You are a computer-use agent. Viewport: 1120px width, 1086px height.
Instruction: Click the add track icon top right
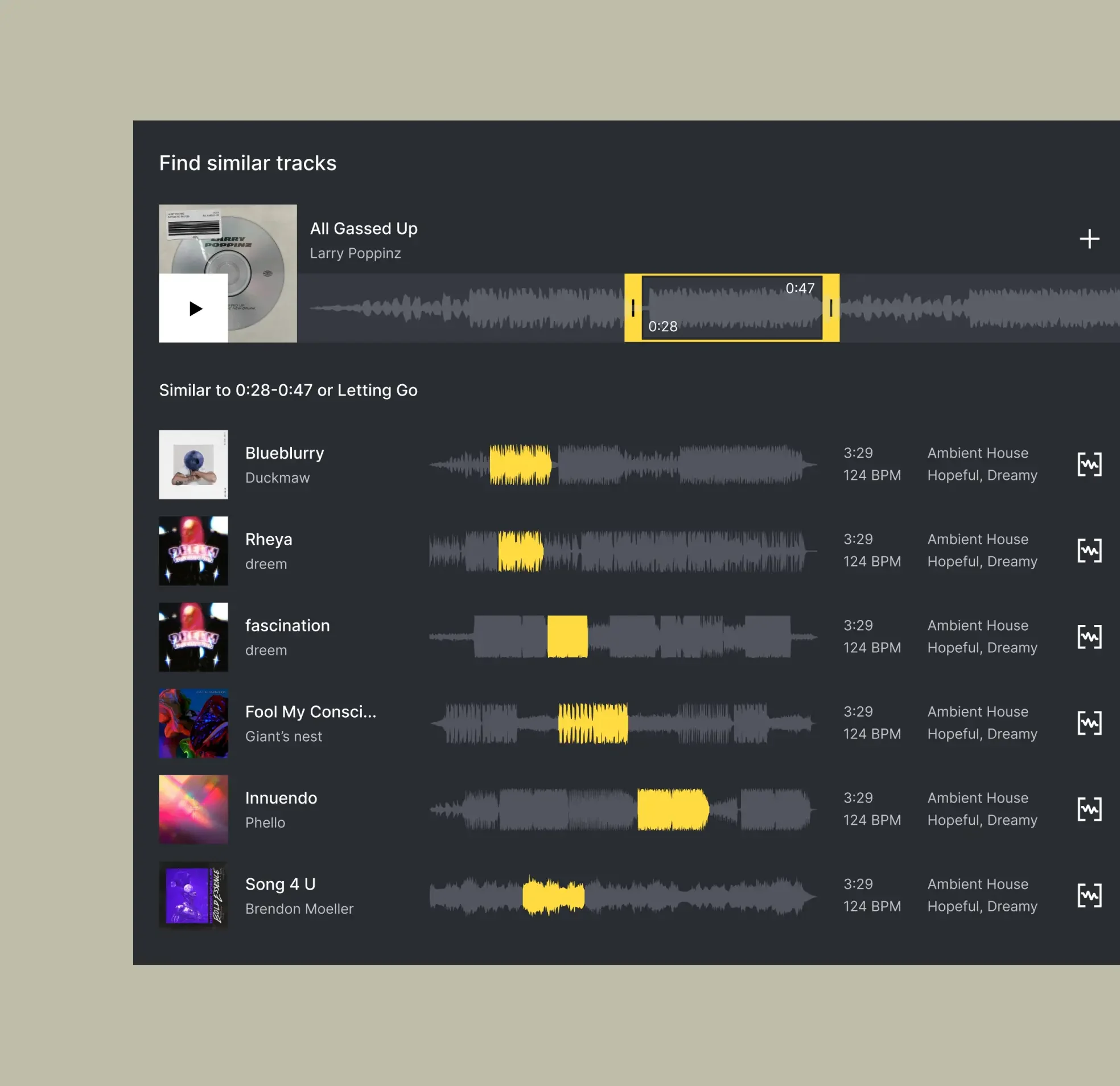1089,238
